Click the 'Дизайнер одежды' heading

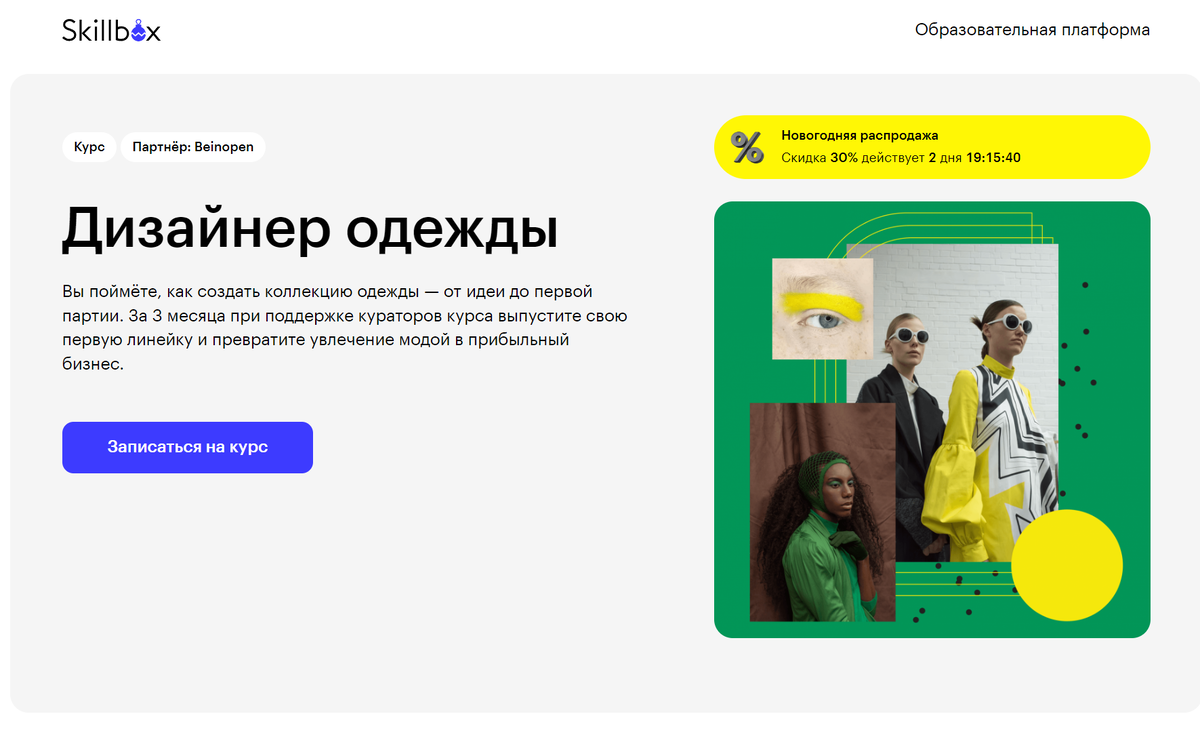310,229
